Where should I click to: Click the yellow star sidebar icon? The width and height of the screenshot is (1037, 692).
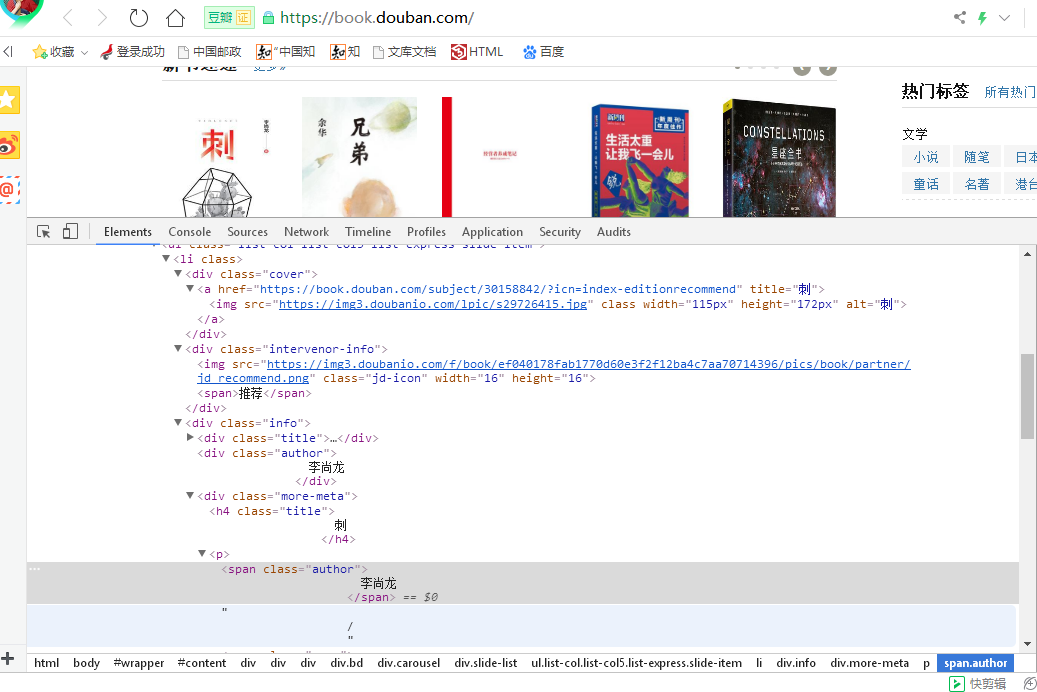click(8, 100)
